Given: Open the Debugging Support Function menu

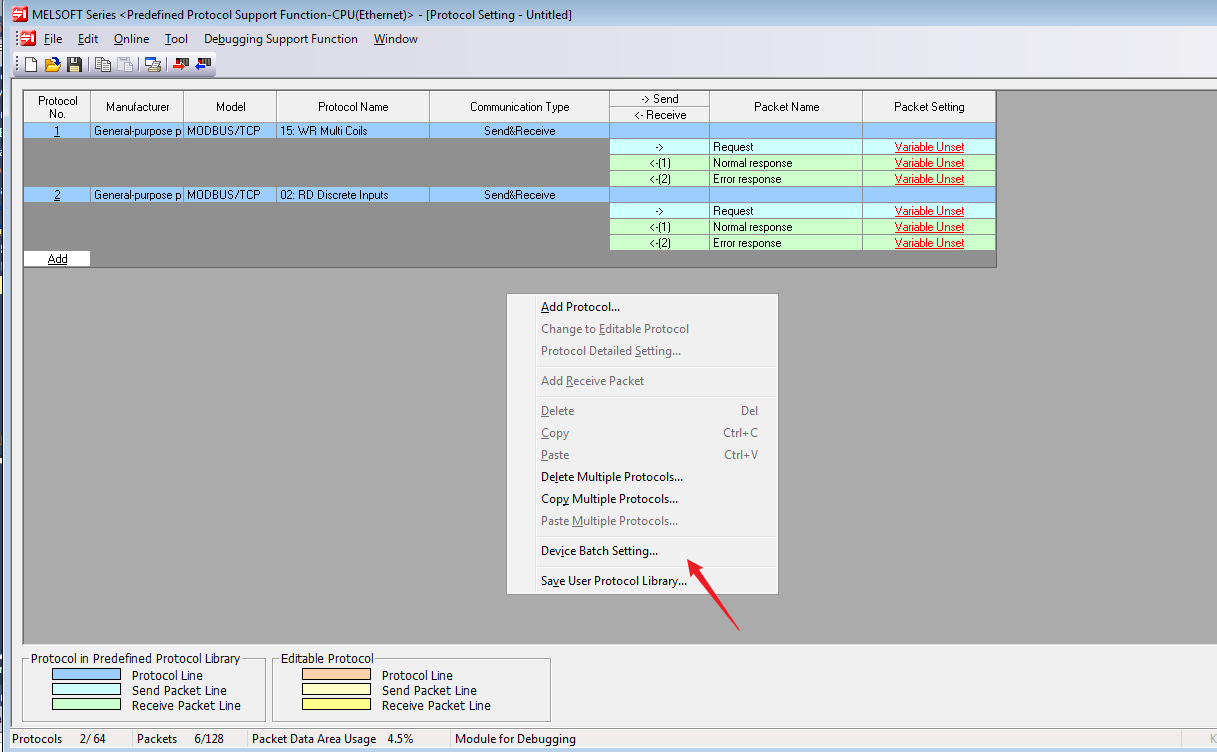Looking at the screenshot, I should click(280, 39).
